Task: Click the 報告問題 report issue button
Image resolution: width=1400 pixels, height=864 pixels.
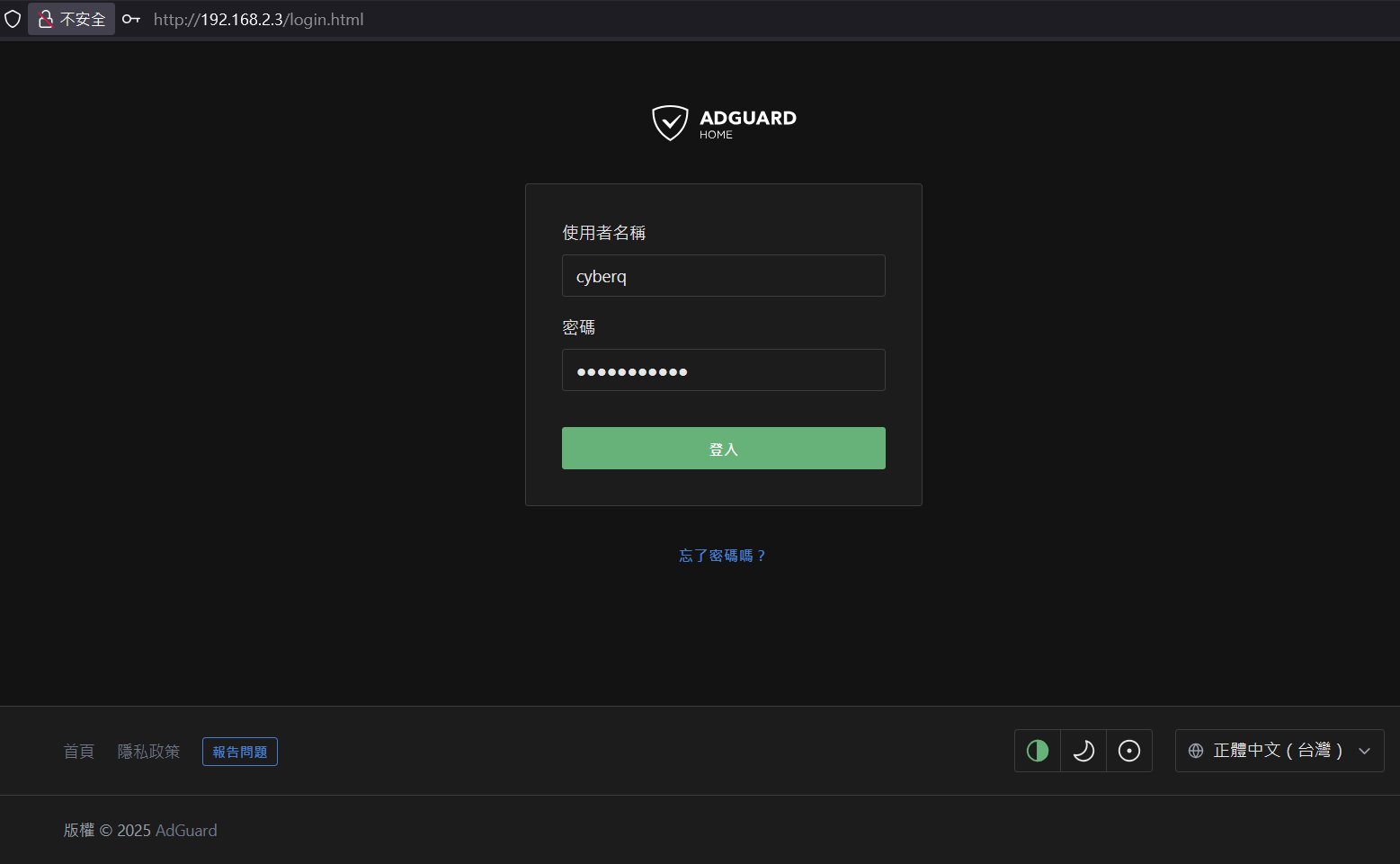Action: point(240,752)
